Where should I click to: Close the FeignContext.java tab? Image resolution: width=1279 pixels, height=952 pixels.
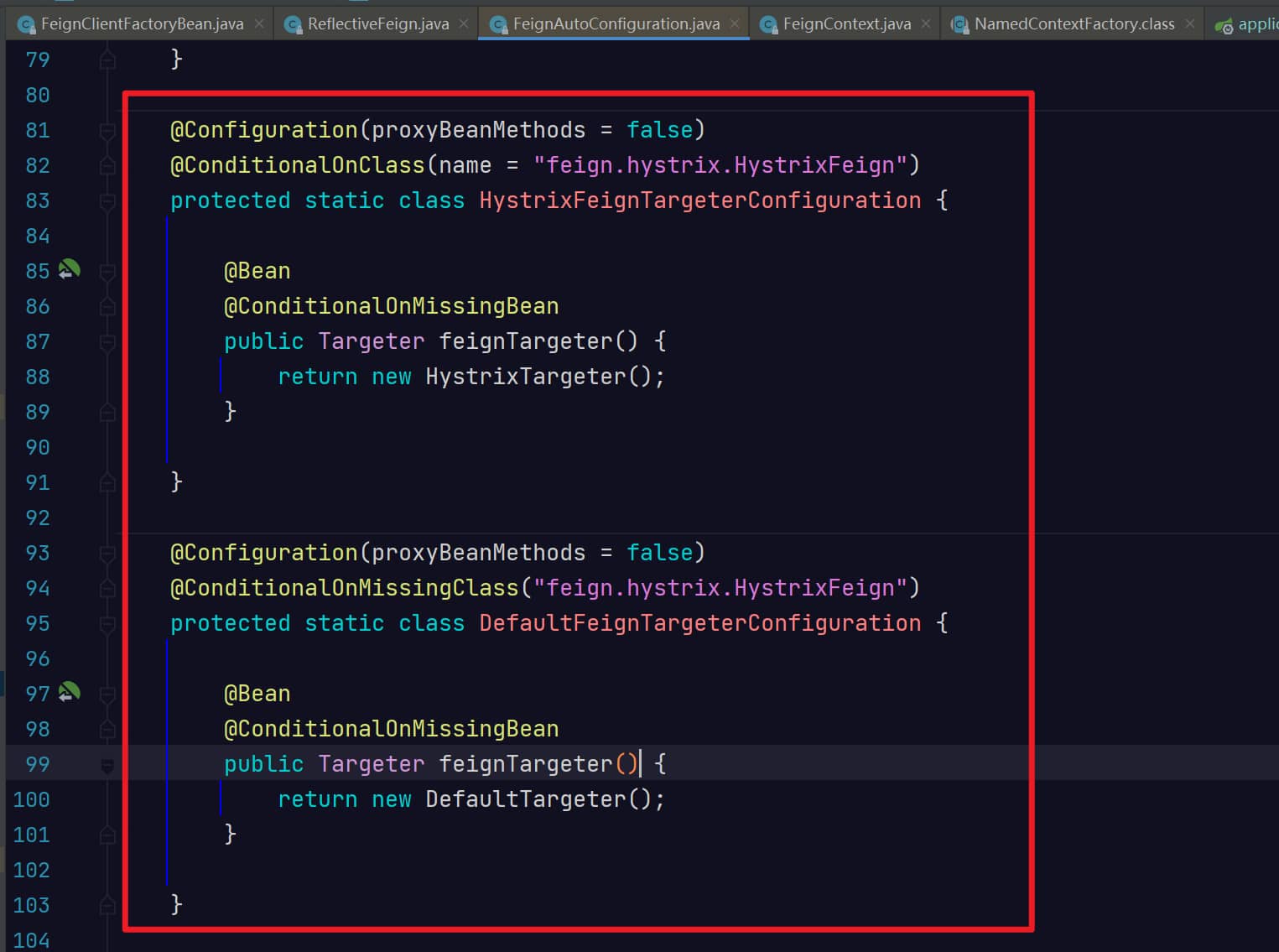point(926,24)
